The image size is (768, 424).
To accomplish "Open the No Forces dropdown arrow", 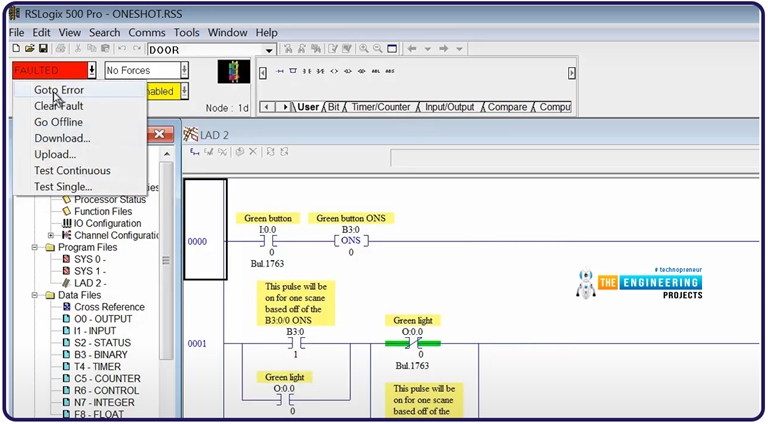I will tap(184, 71).
